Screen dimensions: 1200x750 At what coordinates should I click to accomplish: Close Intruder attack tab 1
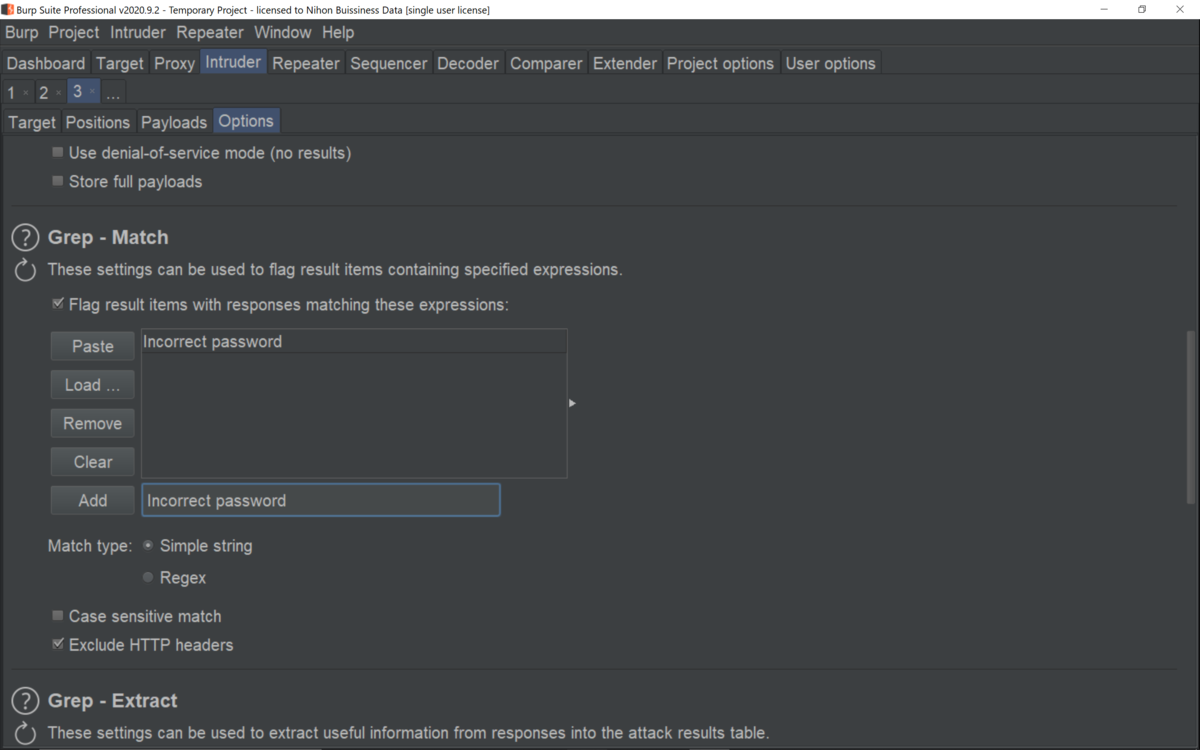26,93
